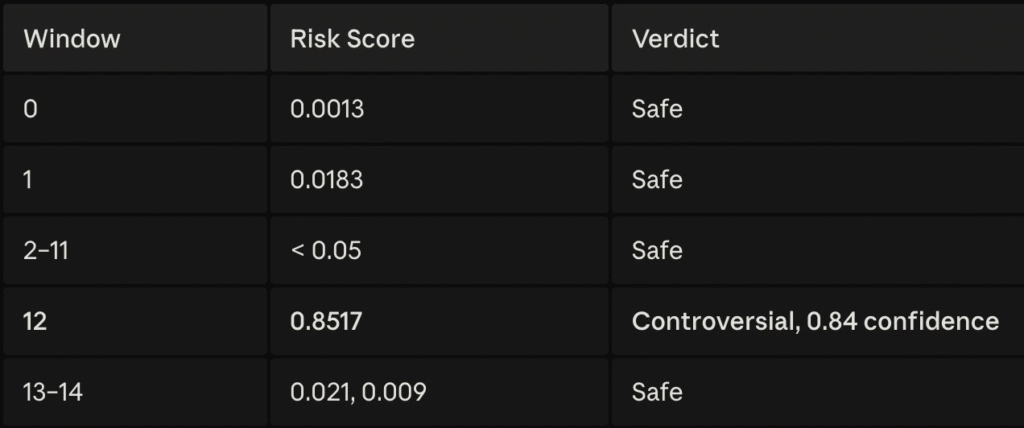Click the Safe verdict for window 0
The width and height of the screenshot is (1024, 428).
point(657,109)
